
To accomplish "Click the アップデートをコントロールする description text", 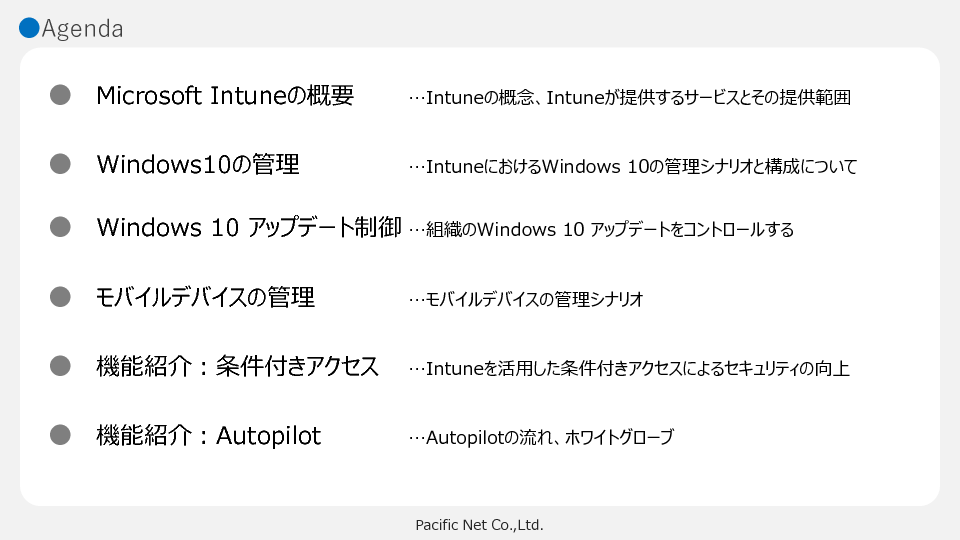I will coord(601,230).
